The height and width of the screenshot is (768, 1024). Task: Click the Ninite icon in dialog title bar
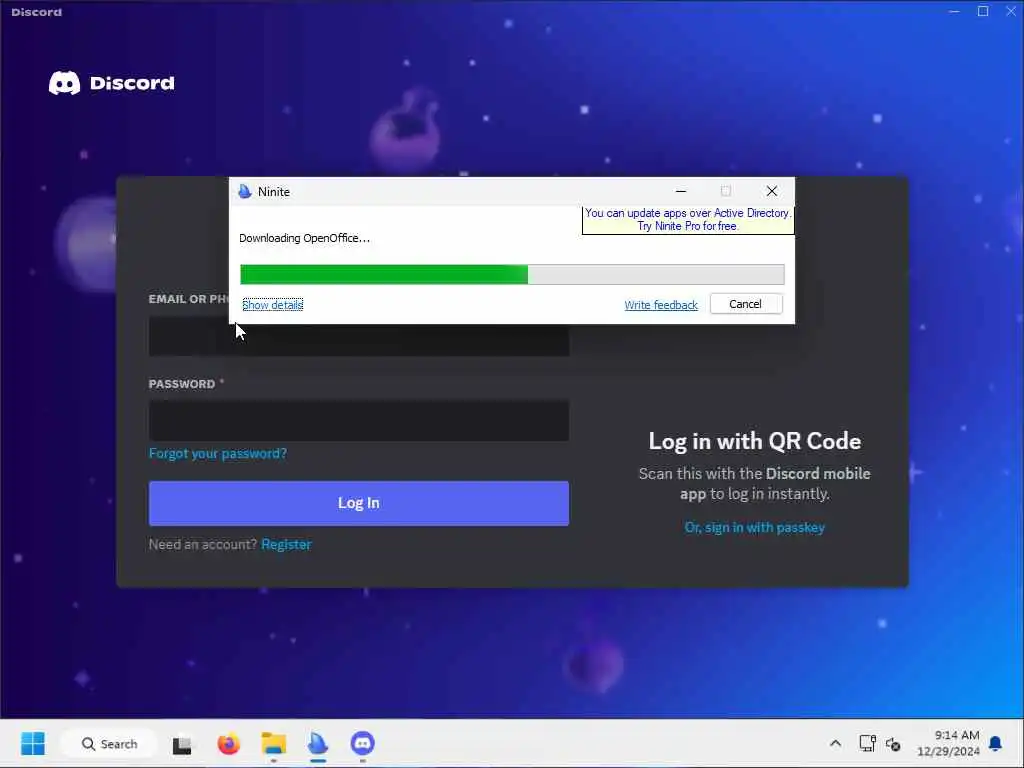245,191
